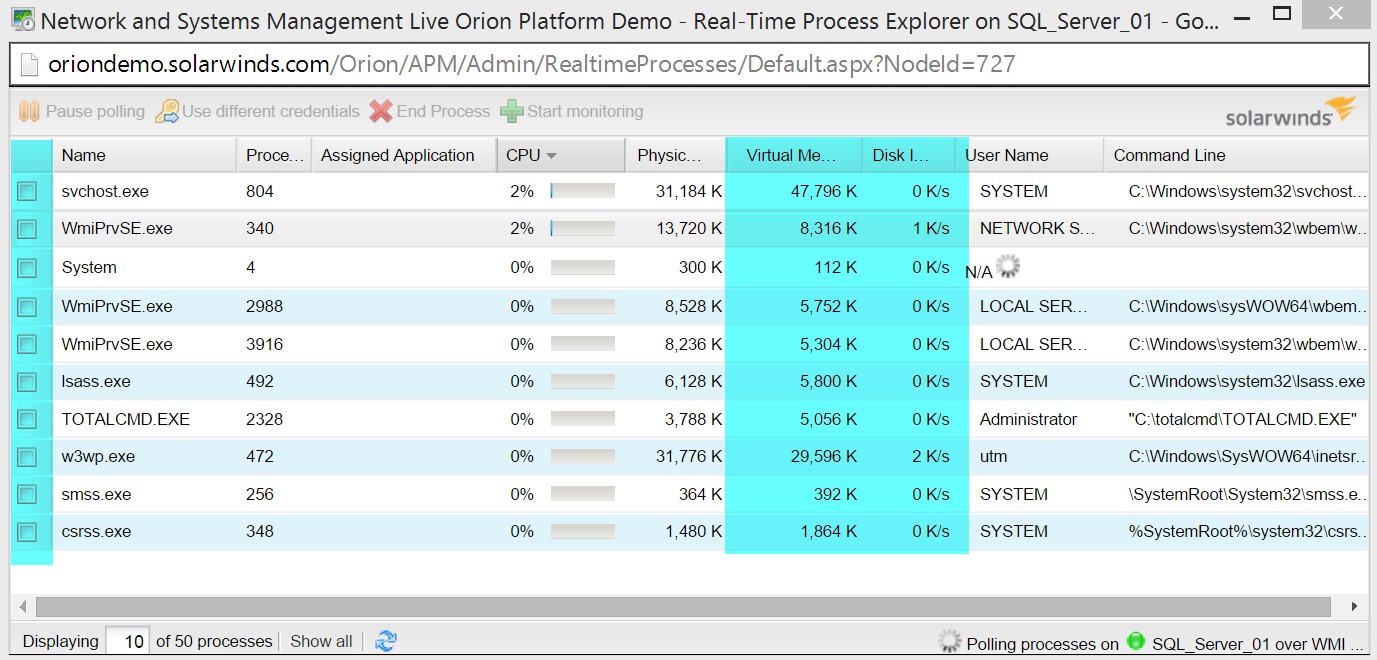Screen dimensions: 1377x660
Task: Click the System process name cell
Action: 89,267
